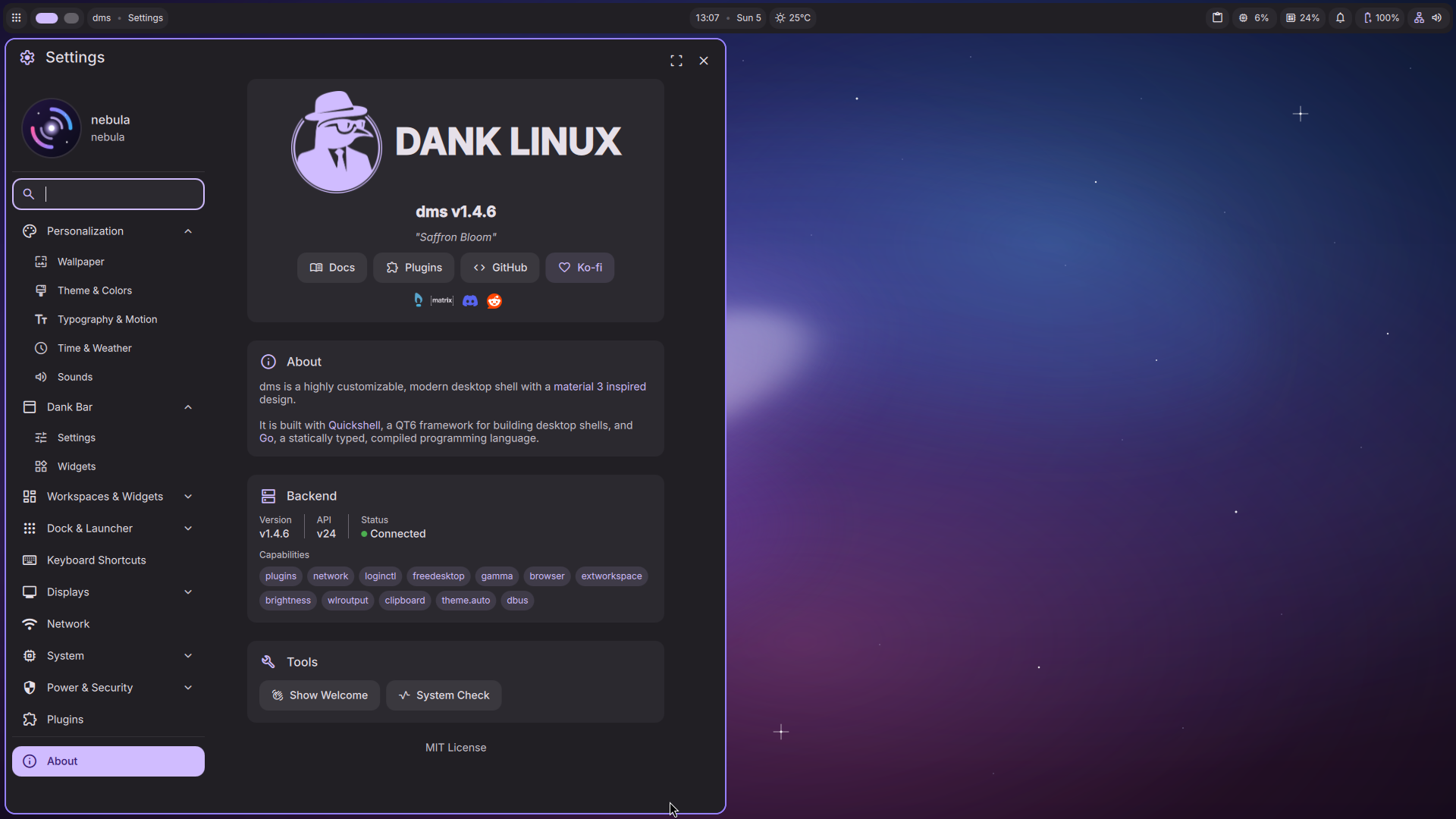
Task: Open memory usage 24% widget
Action: click(1302, 17)
